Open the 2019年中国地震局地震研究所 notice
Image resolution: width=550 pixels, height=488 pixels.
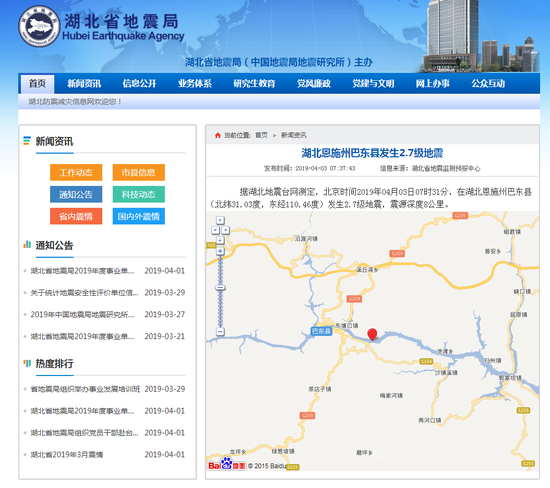tap(82, 314)
